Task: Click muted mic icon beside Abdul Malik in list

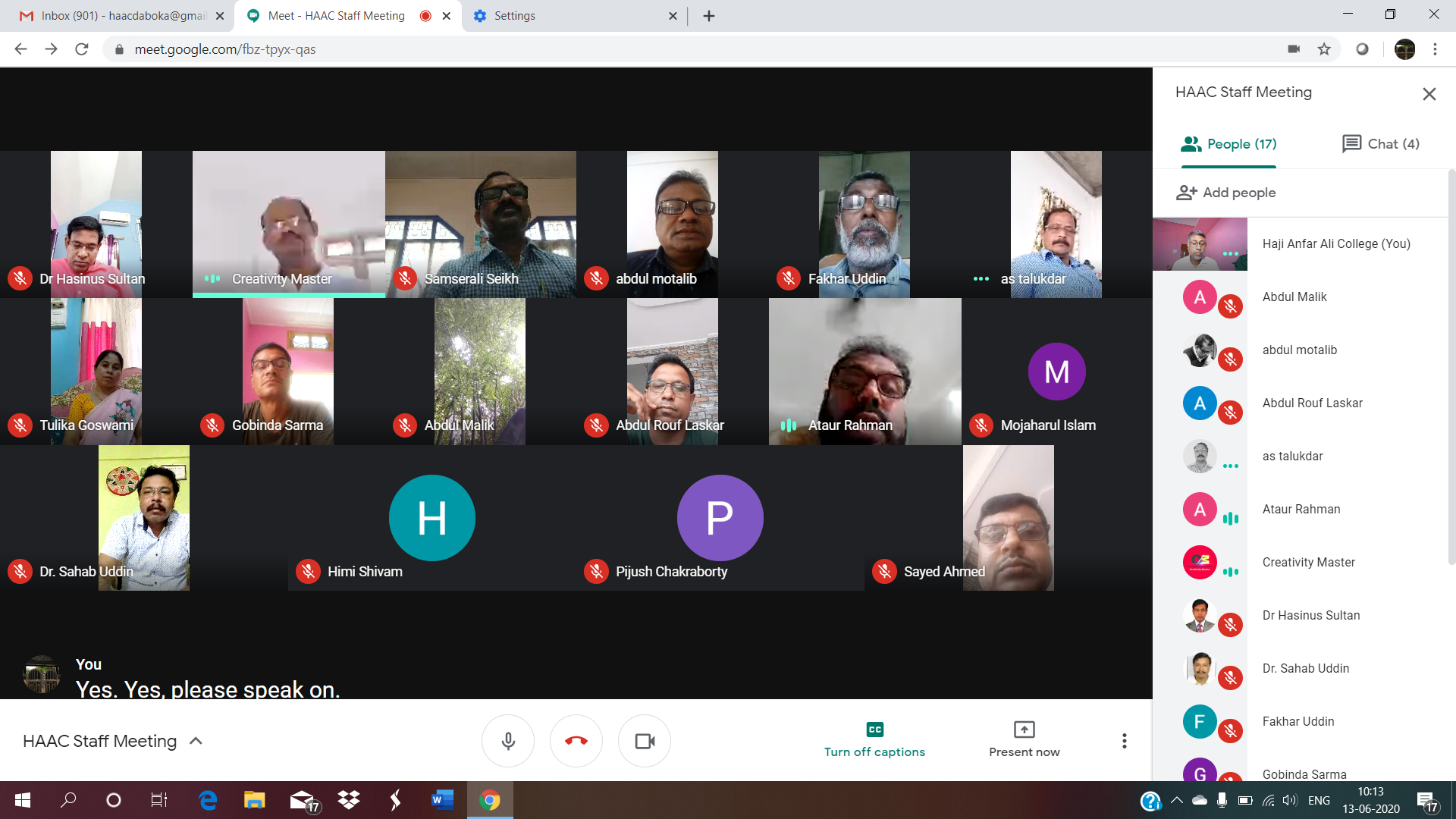Action: pyautogui.click(x=1230, y=306)
